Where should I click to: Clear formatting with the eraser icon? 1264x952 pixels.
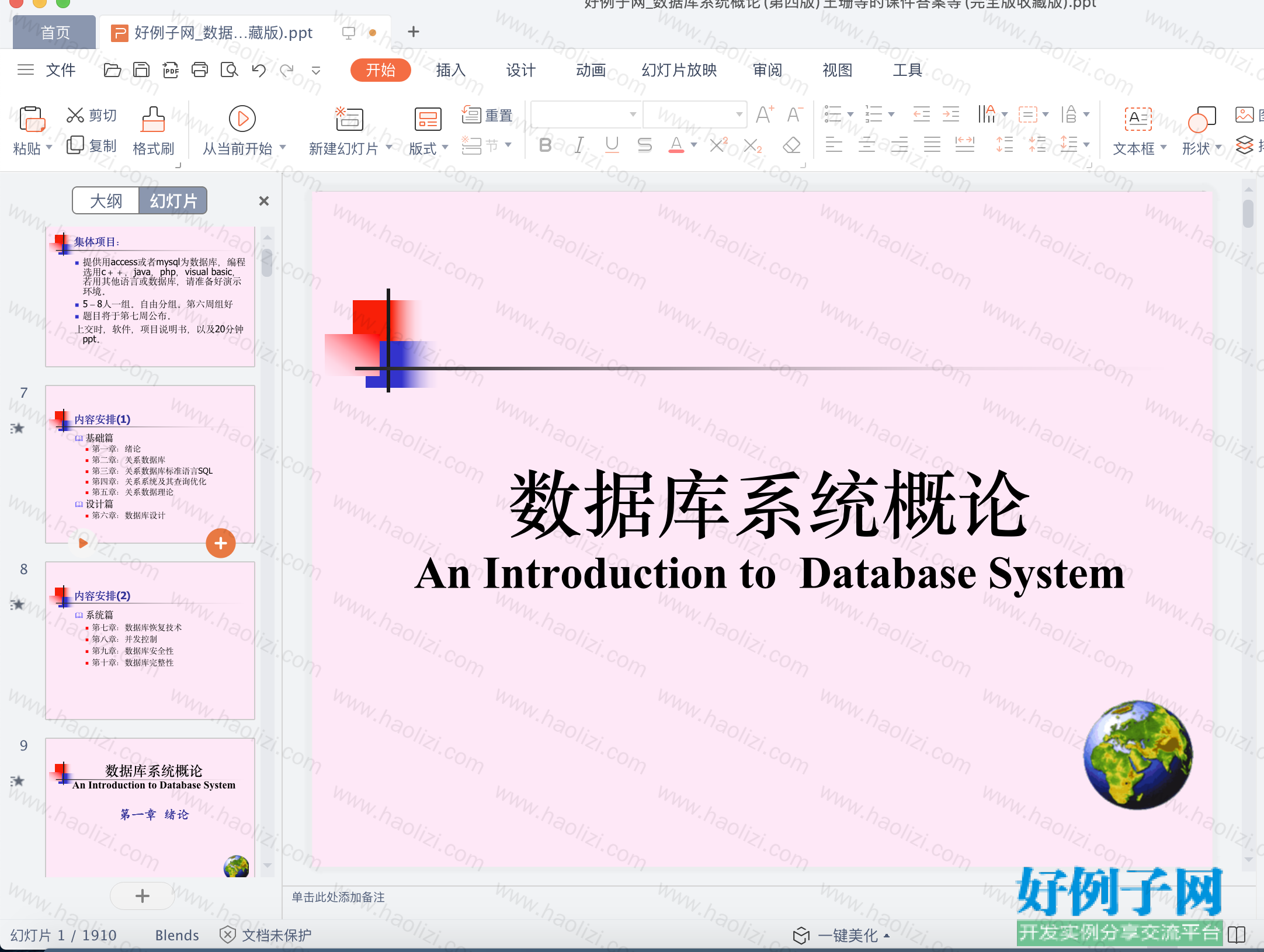pos(791,145)
